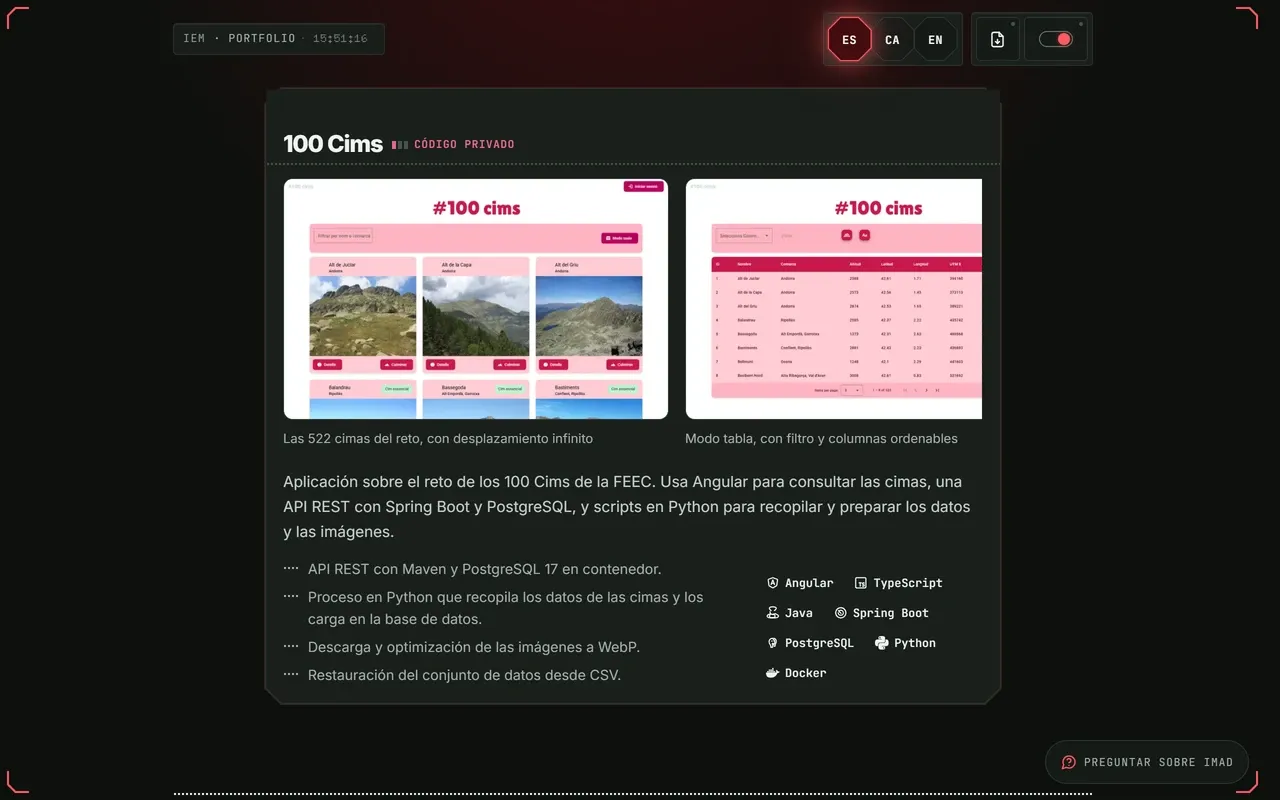This screenshot has width=1280, height=800.
Task: Open the 100 cims grid view screenshot
Action: click(x=476, y=299)
